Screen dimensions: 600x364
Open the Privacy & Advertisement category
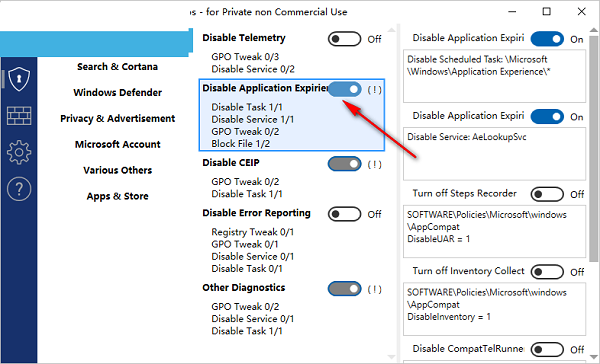(x=117, y=119)
